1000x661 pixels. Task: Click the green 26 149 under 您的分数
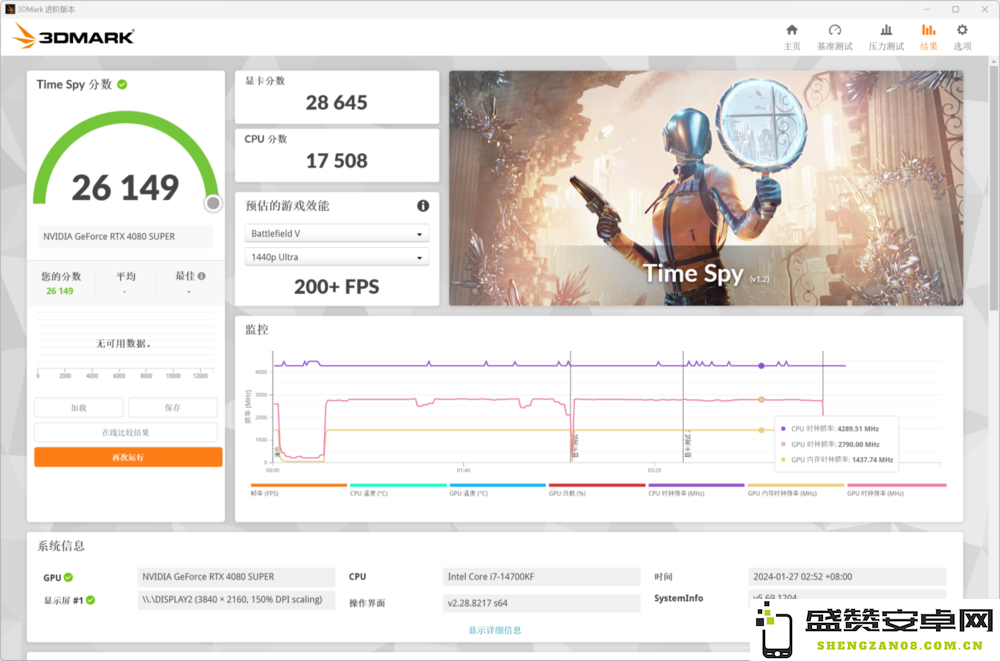point(59,291)
